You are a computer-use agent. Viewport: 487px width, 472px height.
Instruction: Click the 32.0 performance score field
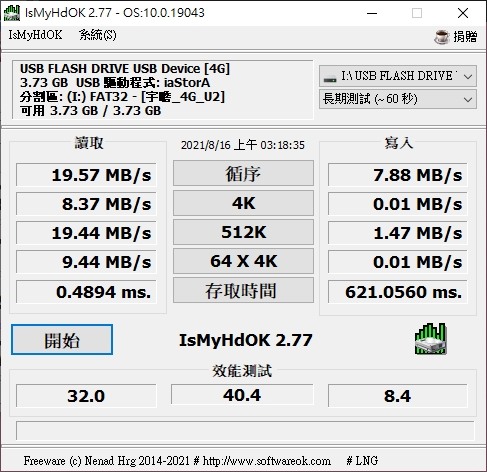[86, 396]
